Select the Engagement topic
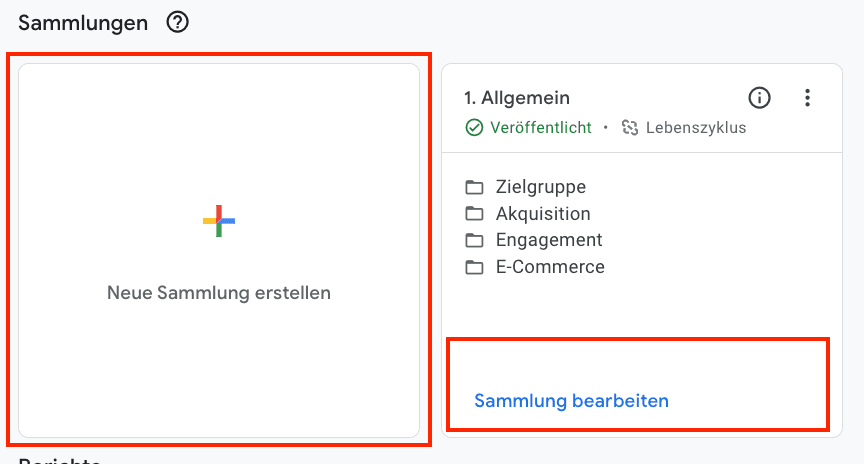The width and height of the screenshot is (864, 464). tap(549, 240)
